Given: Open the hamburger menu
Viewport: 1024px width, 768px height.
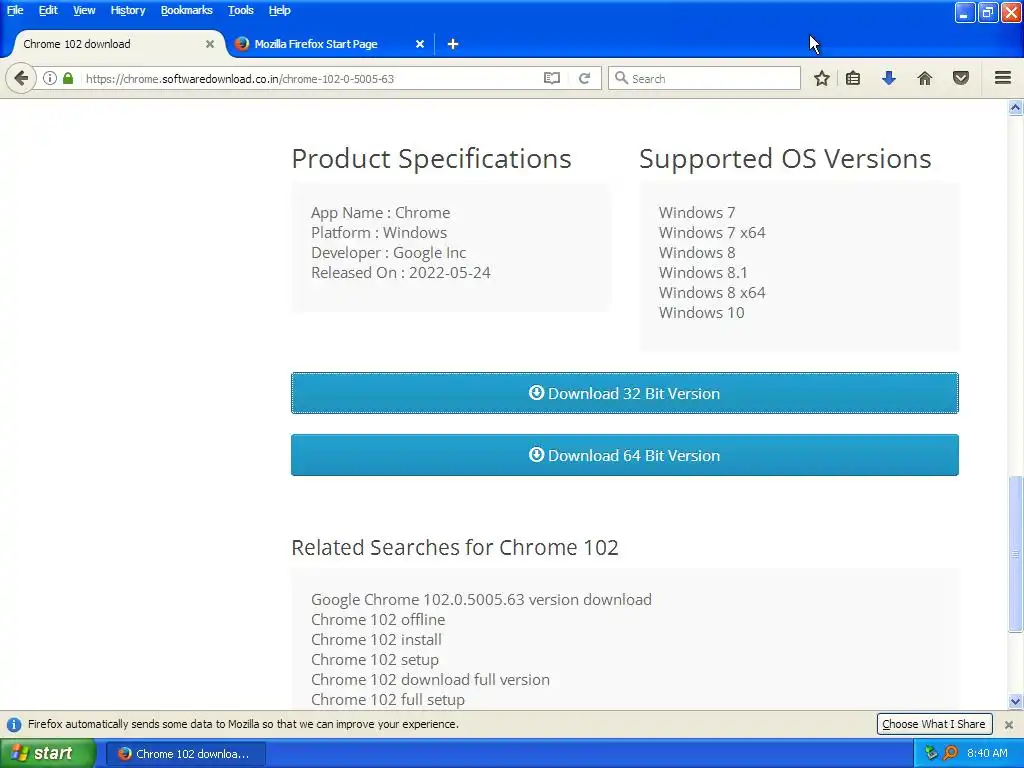Looking at the screenshot, I should (x=1003, y=78).
